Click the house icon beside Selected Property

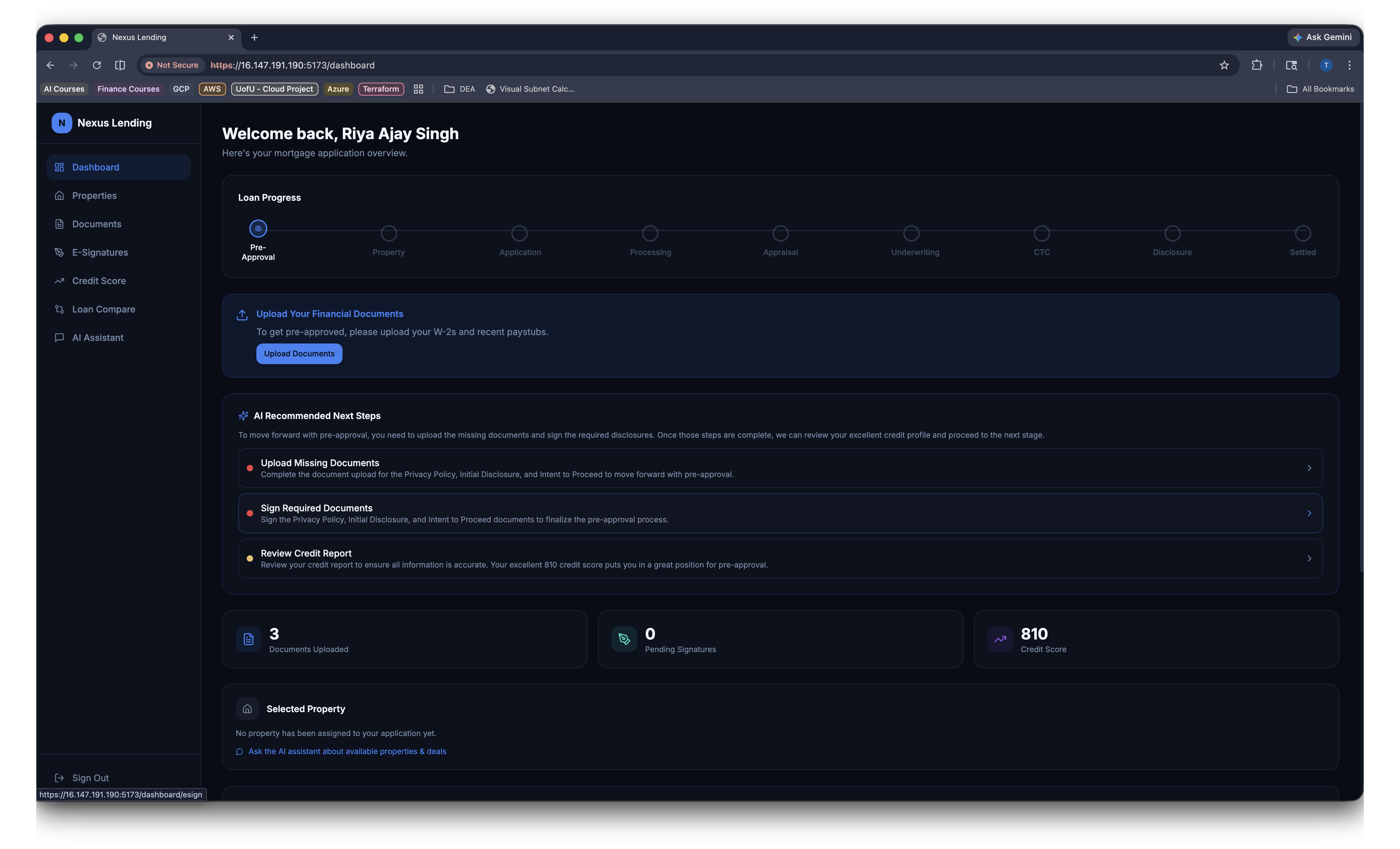point(247,709)
